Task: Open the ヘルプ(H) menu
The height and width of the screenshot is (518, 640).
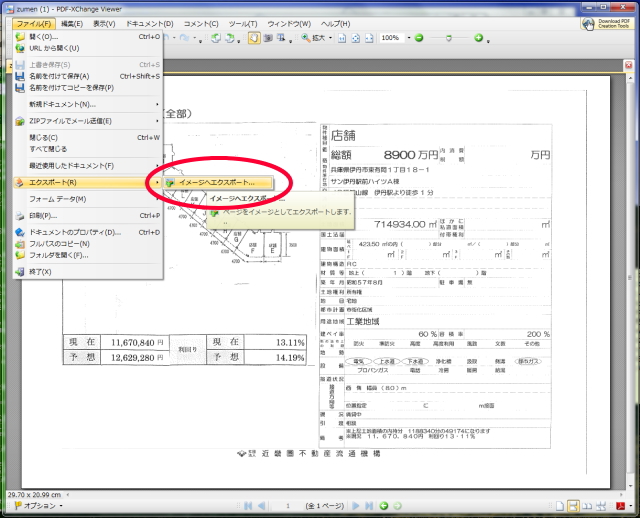Action: (335, 23)
